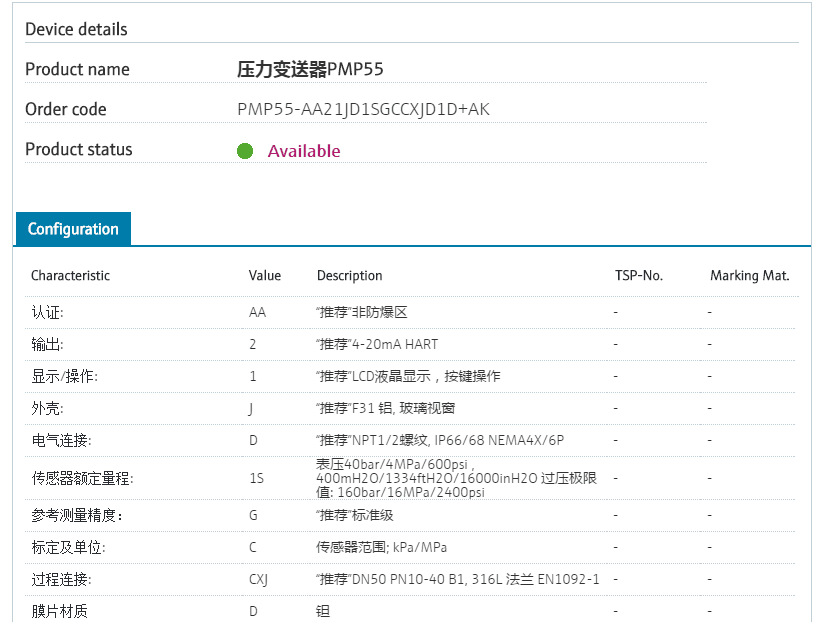Click the Marking Mat. column header
Viewport: 828px width, 632px height.
[750, 275]
